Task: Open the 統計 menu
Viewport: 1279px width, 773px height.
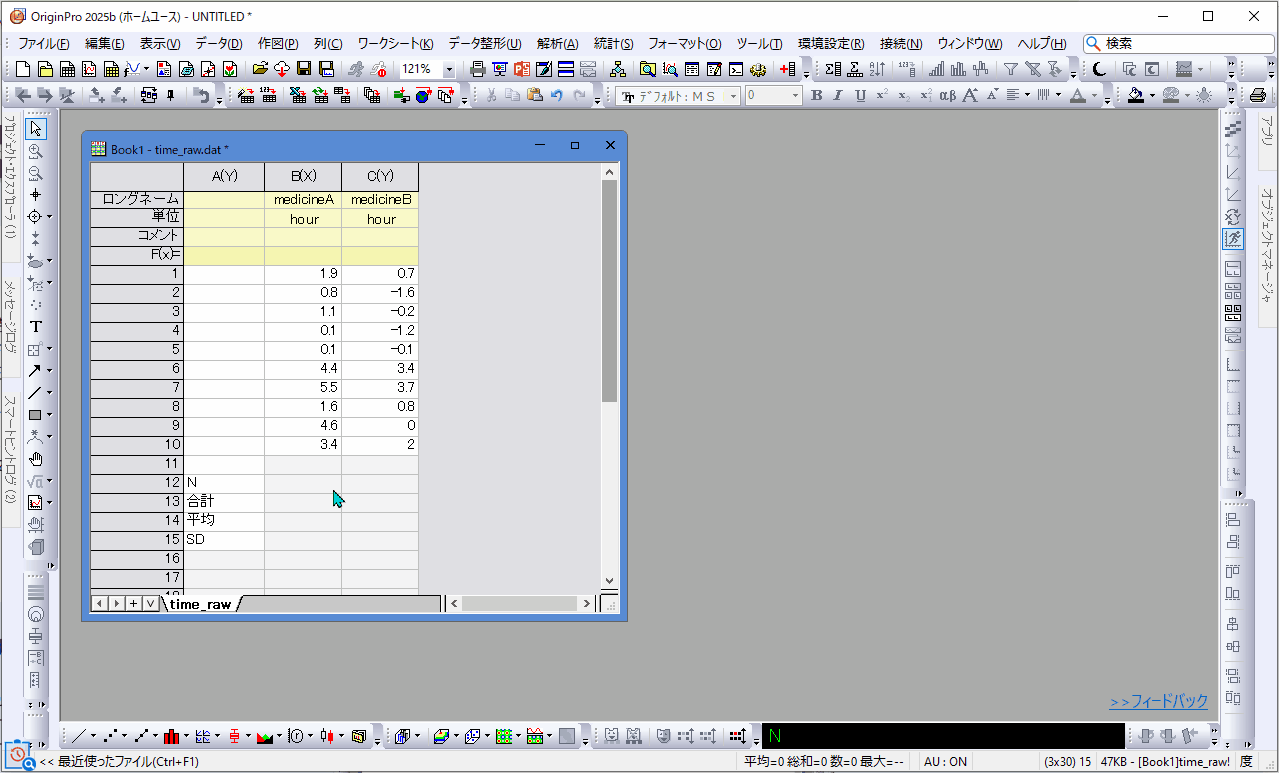Action: (x=614, y=44)
